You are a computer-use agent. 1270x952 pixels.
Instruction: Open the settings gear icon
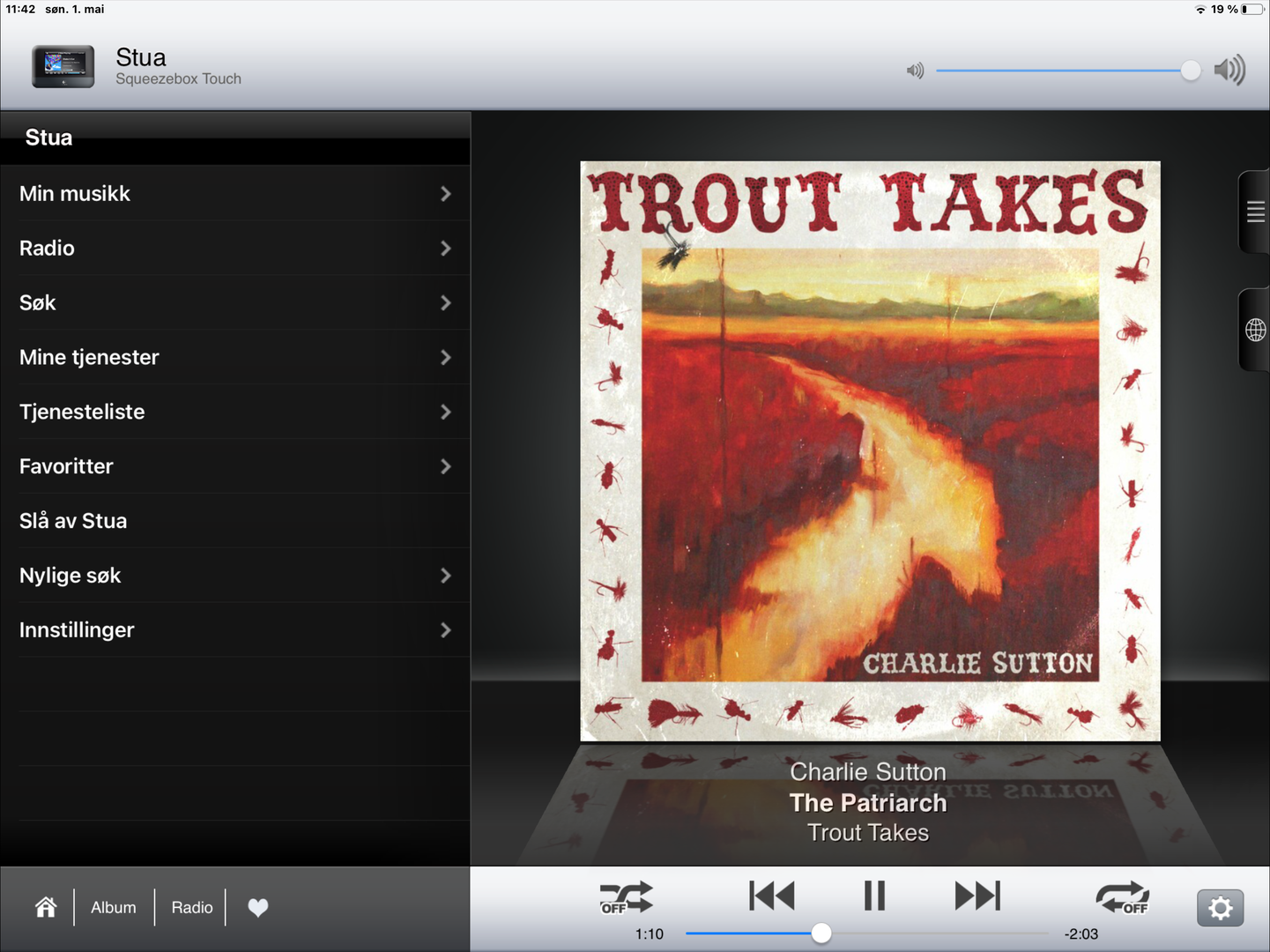[1220, 908]
